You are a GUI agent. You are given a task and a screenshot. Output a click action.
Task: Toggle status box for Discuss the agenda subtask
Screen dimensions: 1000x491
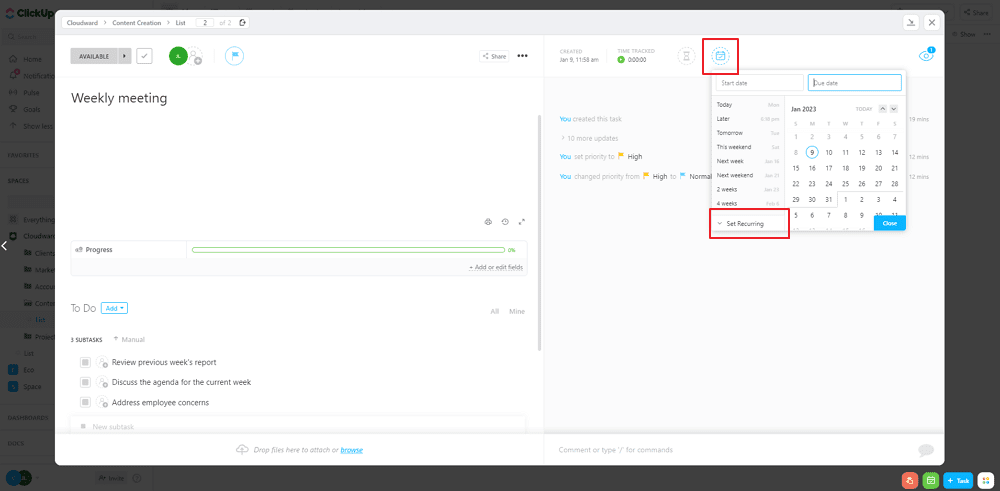pyautogui.click(x=85, y=382)
